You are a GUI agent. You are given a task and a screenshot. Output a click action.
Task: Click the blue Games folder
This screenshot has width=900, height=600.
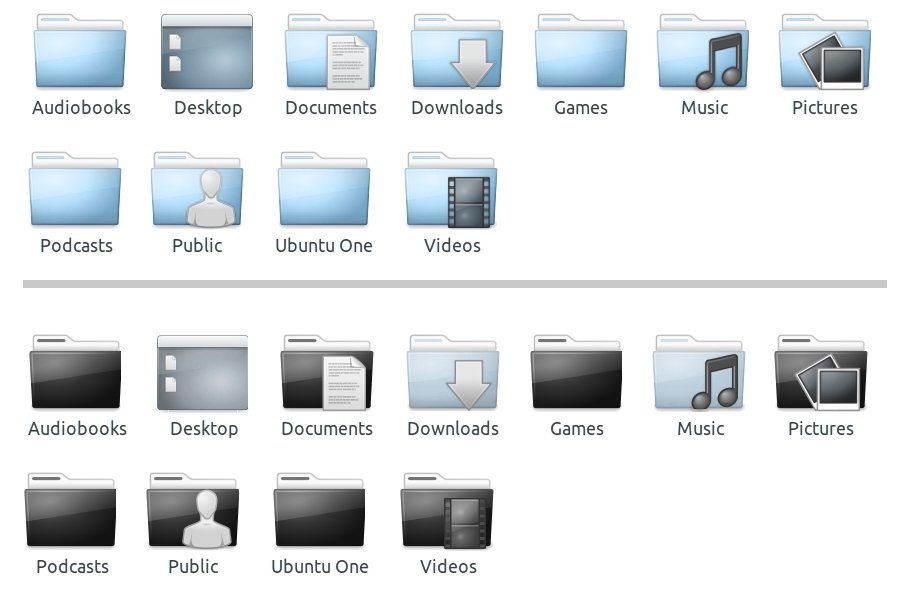pyautogui.click(x=581, y=53)
